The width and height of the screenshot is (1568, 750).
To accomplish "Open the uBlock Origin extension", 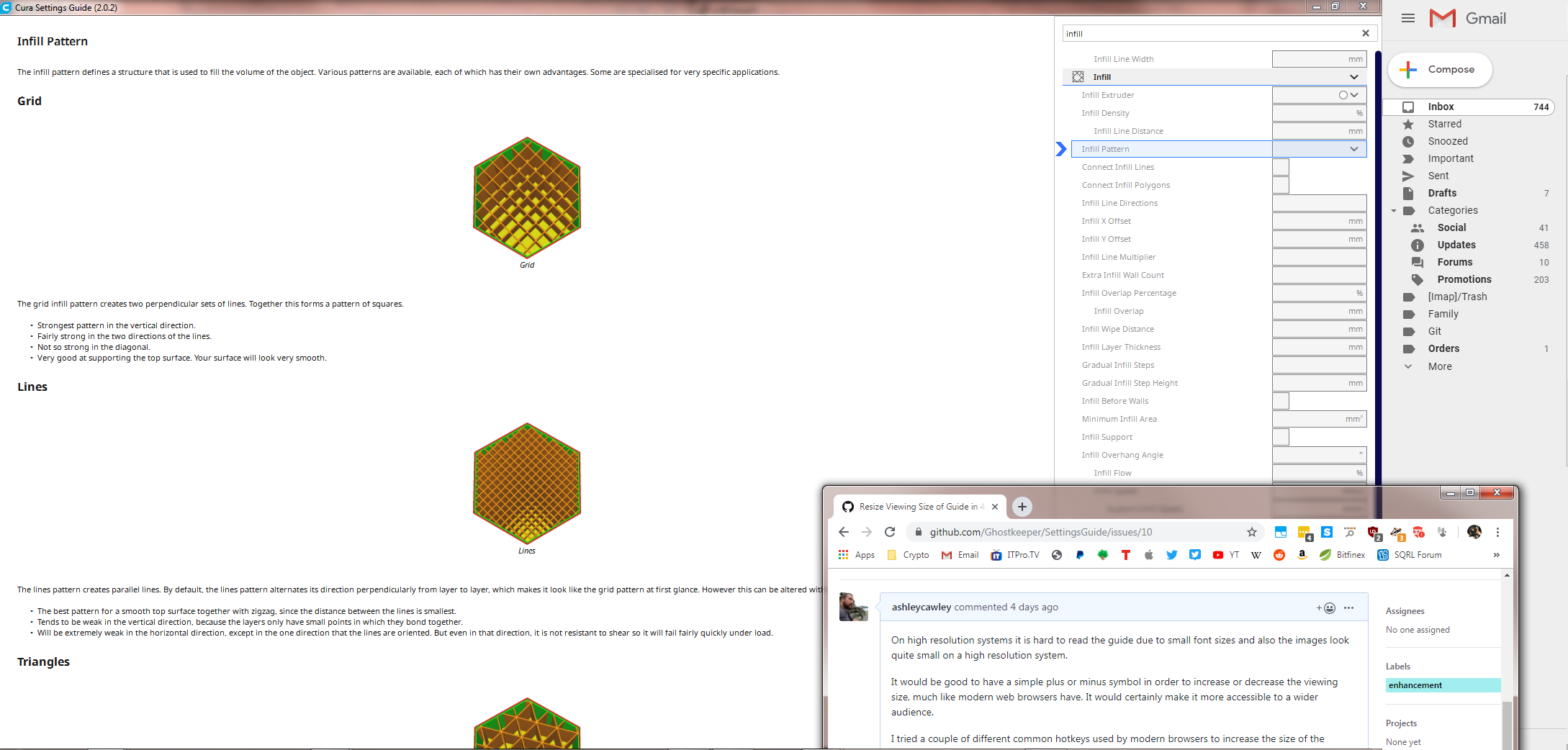I will (1373, 533).
